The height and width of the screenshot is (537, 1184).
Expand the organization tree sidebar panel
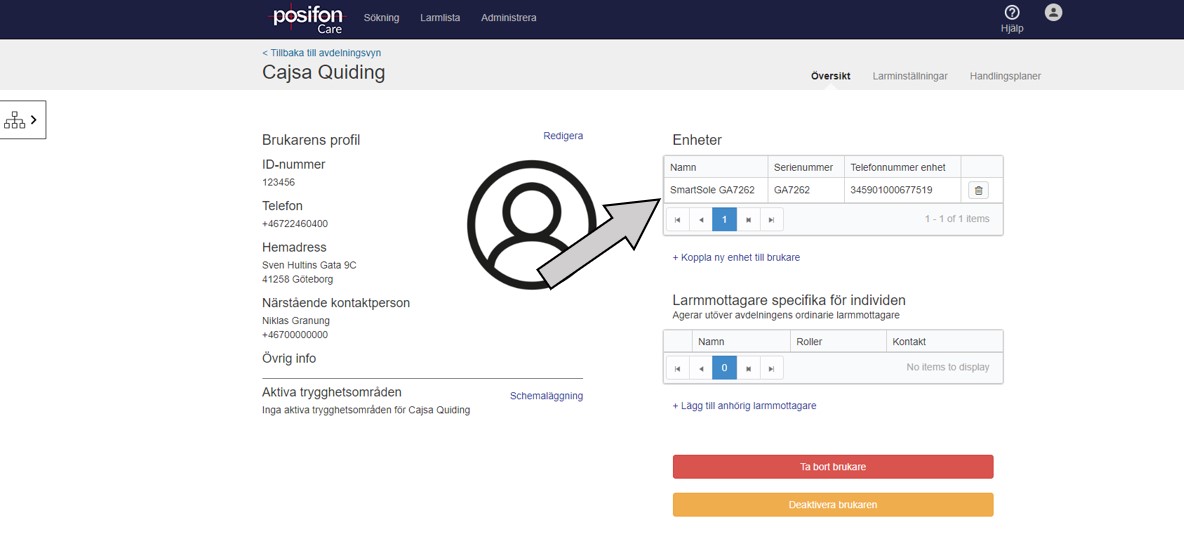23,120
